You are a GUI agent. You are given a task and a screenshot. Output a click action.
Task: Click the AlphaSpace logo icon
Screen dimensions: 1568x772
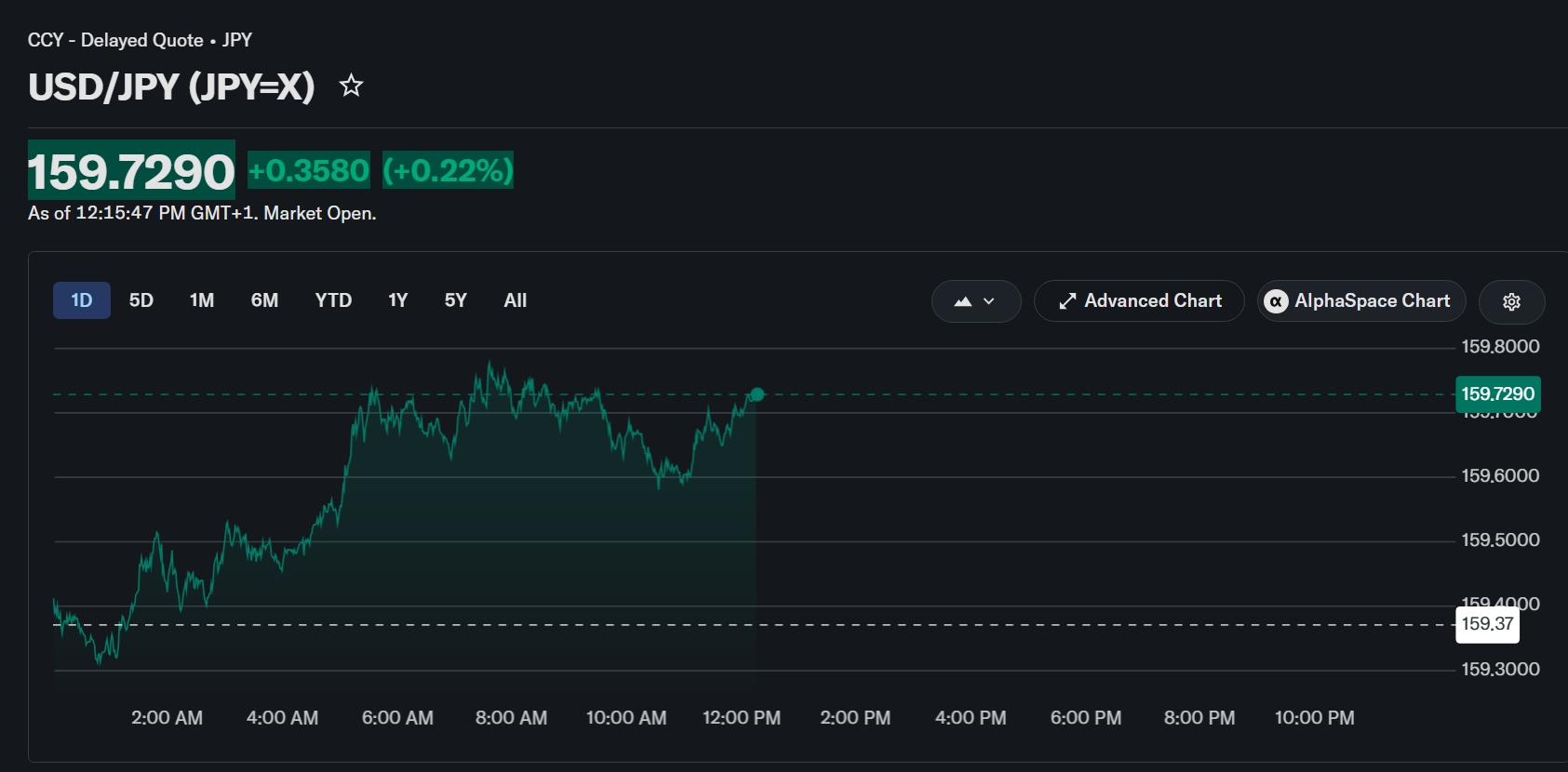[x=1276, y=301]
